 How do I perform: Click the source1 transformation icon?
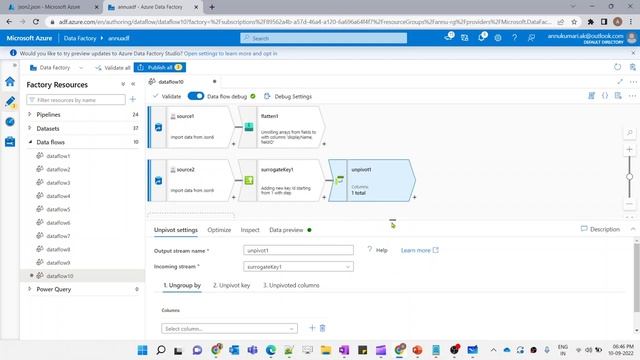[x=158, y=127]
